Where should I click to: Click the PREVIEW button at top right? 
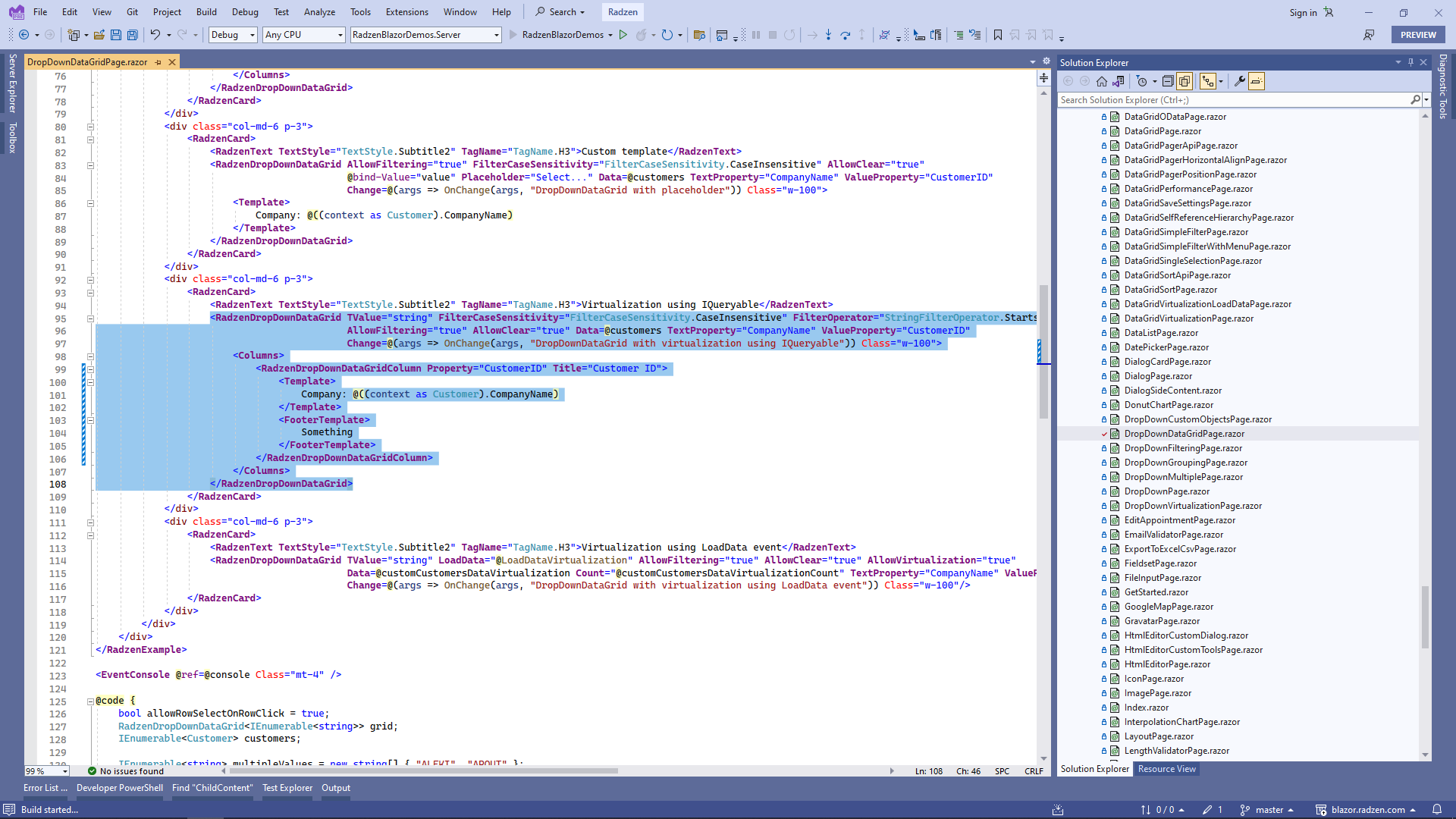click(1417, 35)
